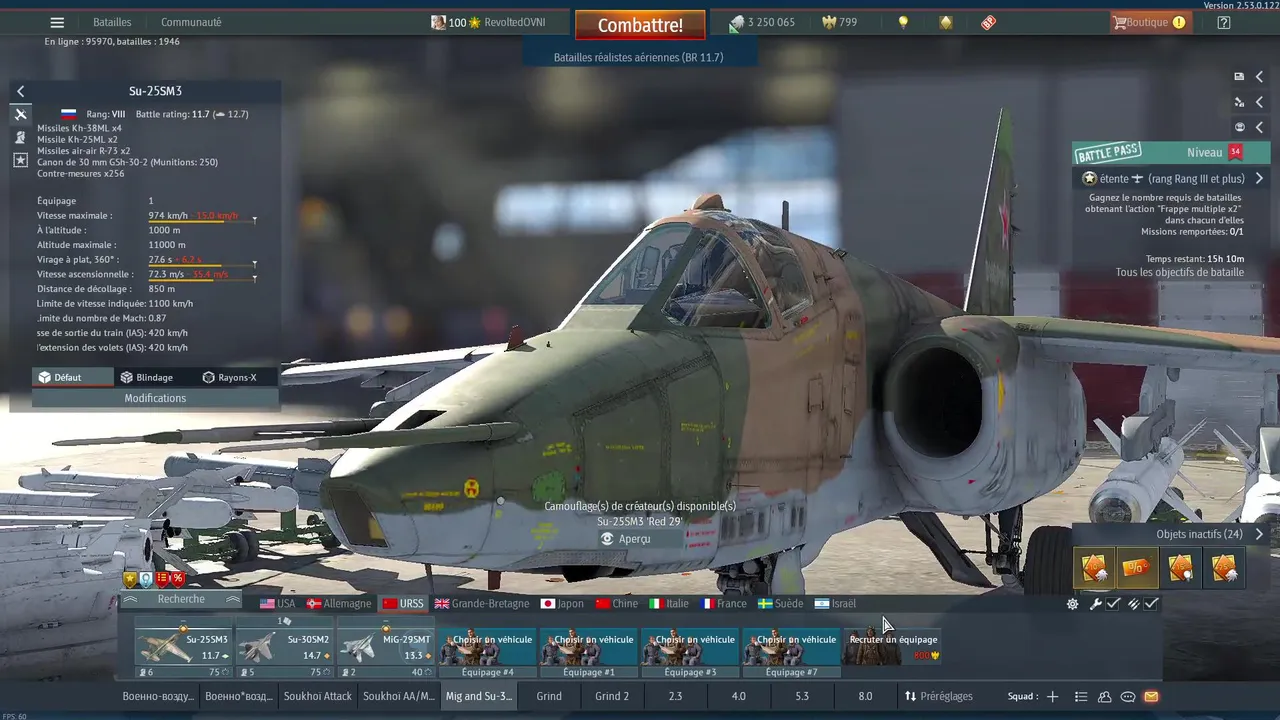Switch to the Chine nation tab

pyautogui.click(x=616, y=604)
